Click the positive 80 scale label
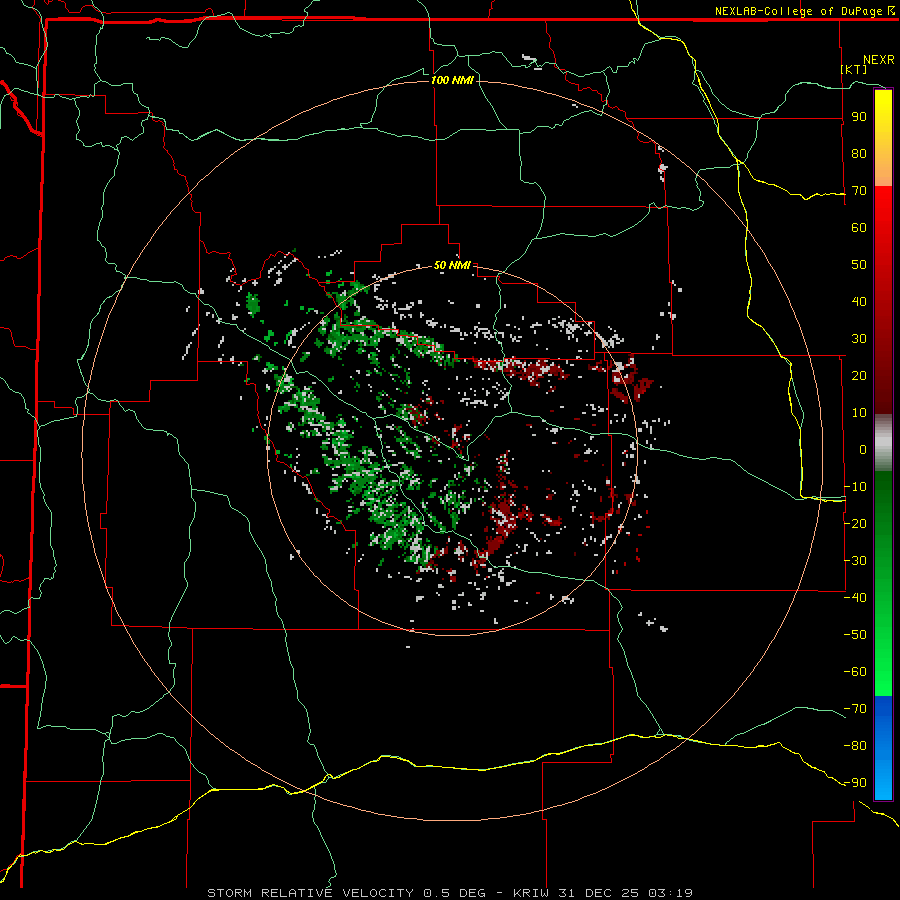 click(x=859, y=153)
